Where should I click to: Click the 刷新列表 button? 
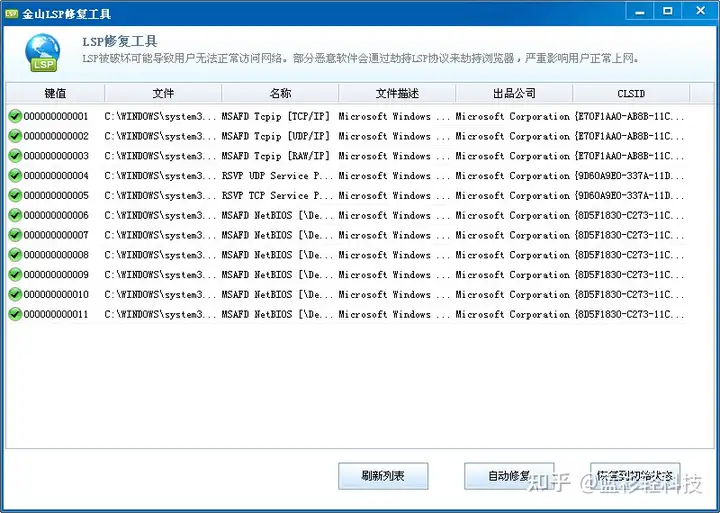[383, 476]
